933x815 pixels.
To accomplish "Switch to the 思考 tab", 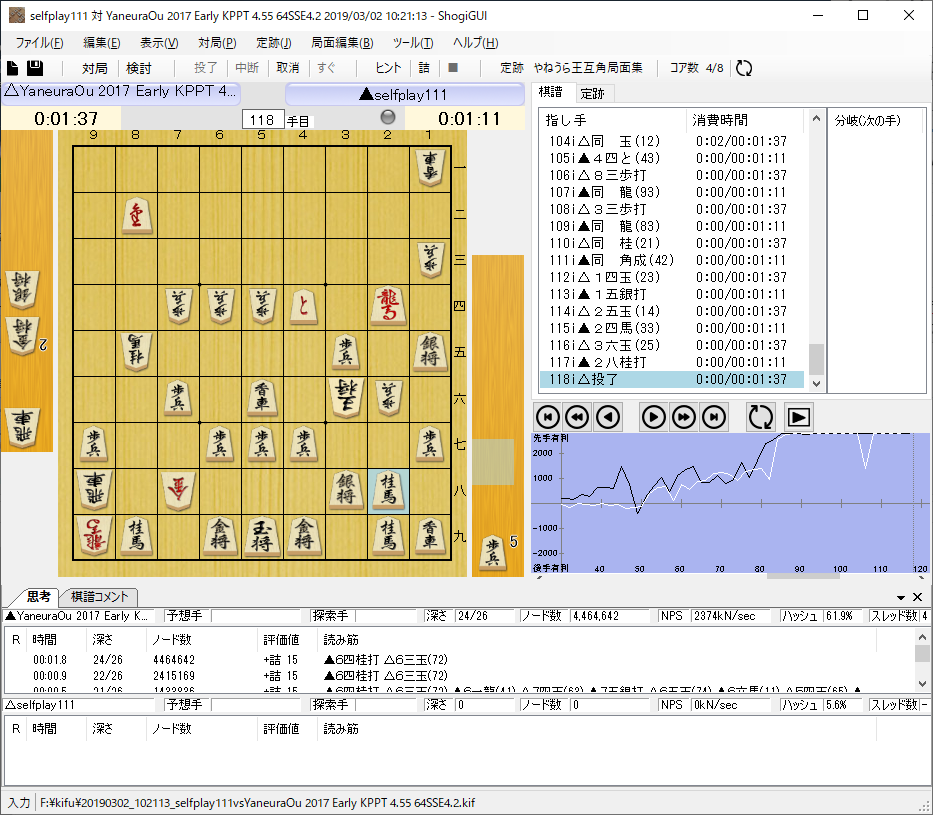I will (x=39, y=596).
